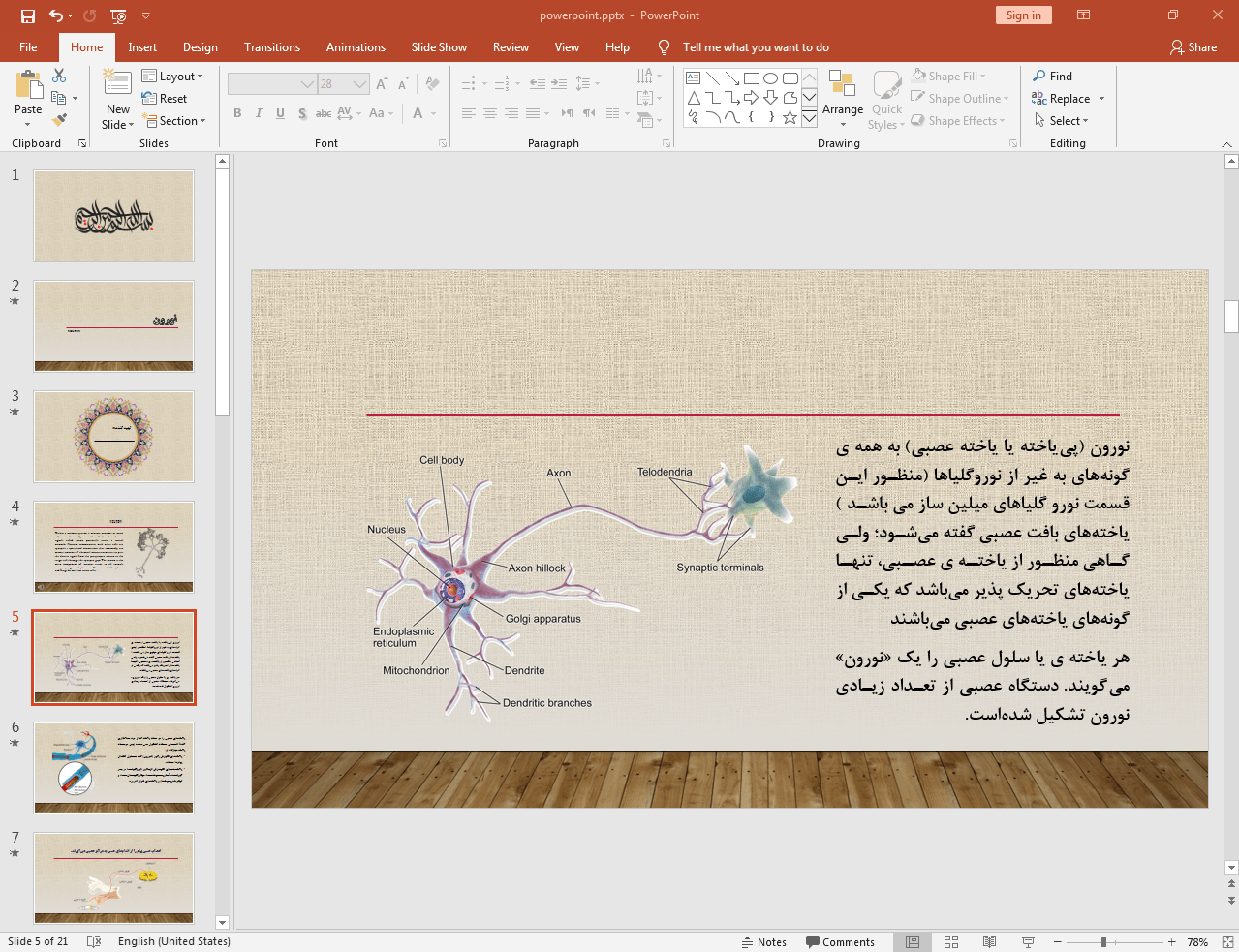Toggle the Notes pane
Image resolution: width=1239 pixels, height=952 pixels.
tap(763, 941)
